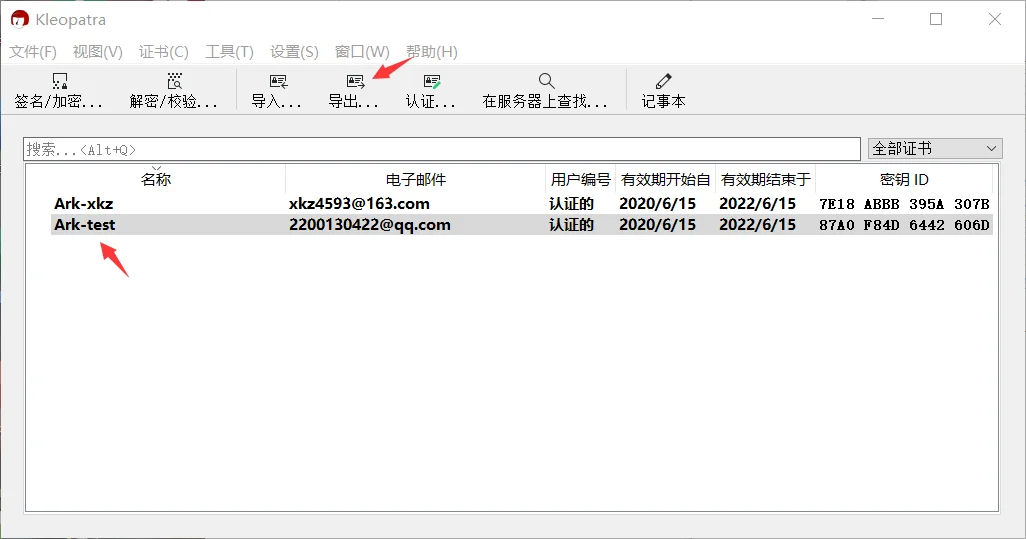Click the Sign/Encrypt (签名/加密) toolbar icon
Screen dimensions: 1026x539
click(x=60, y=81)
